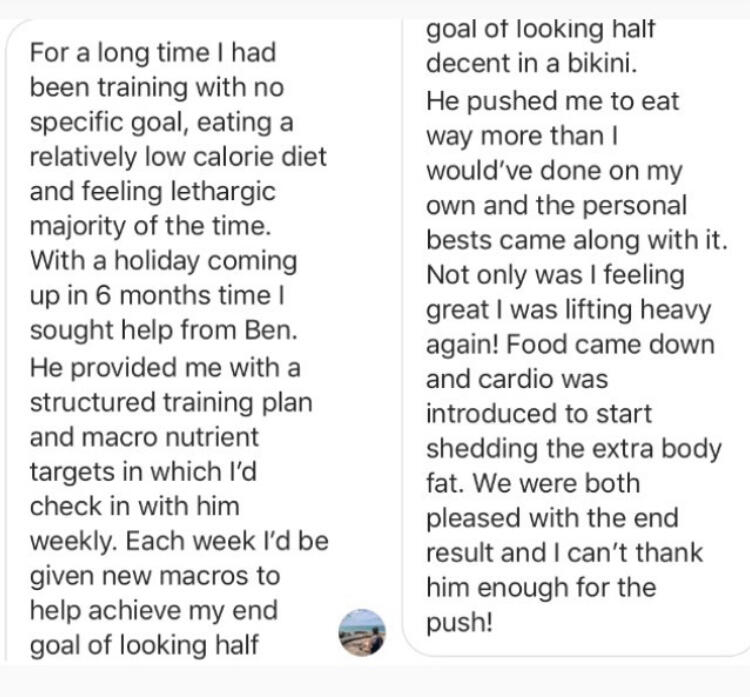Click 'decent in a bikini.' text
This screenshot has height=697, width=750.
point(532,63)
